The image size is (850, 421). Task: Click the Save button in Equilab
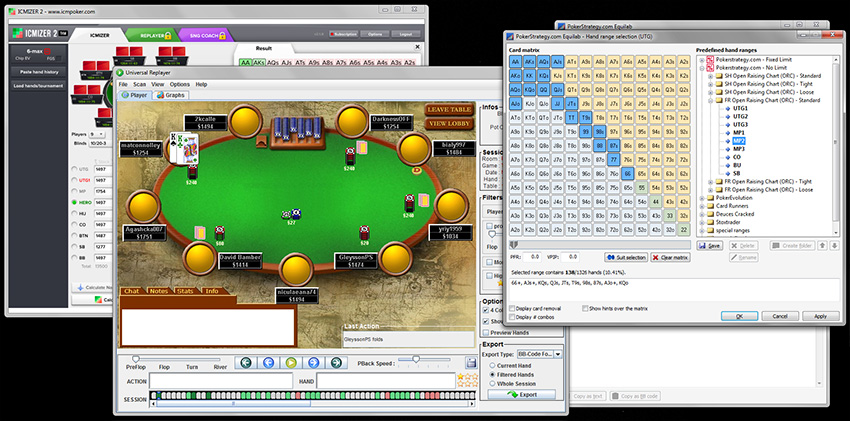[x=710, y=246]
